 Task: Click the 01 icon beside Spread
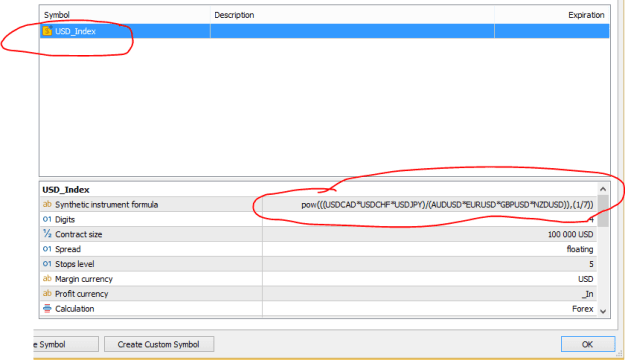point(47,249)
